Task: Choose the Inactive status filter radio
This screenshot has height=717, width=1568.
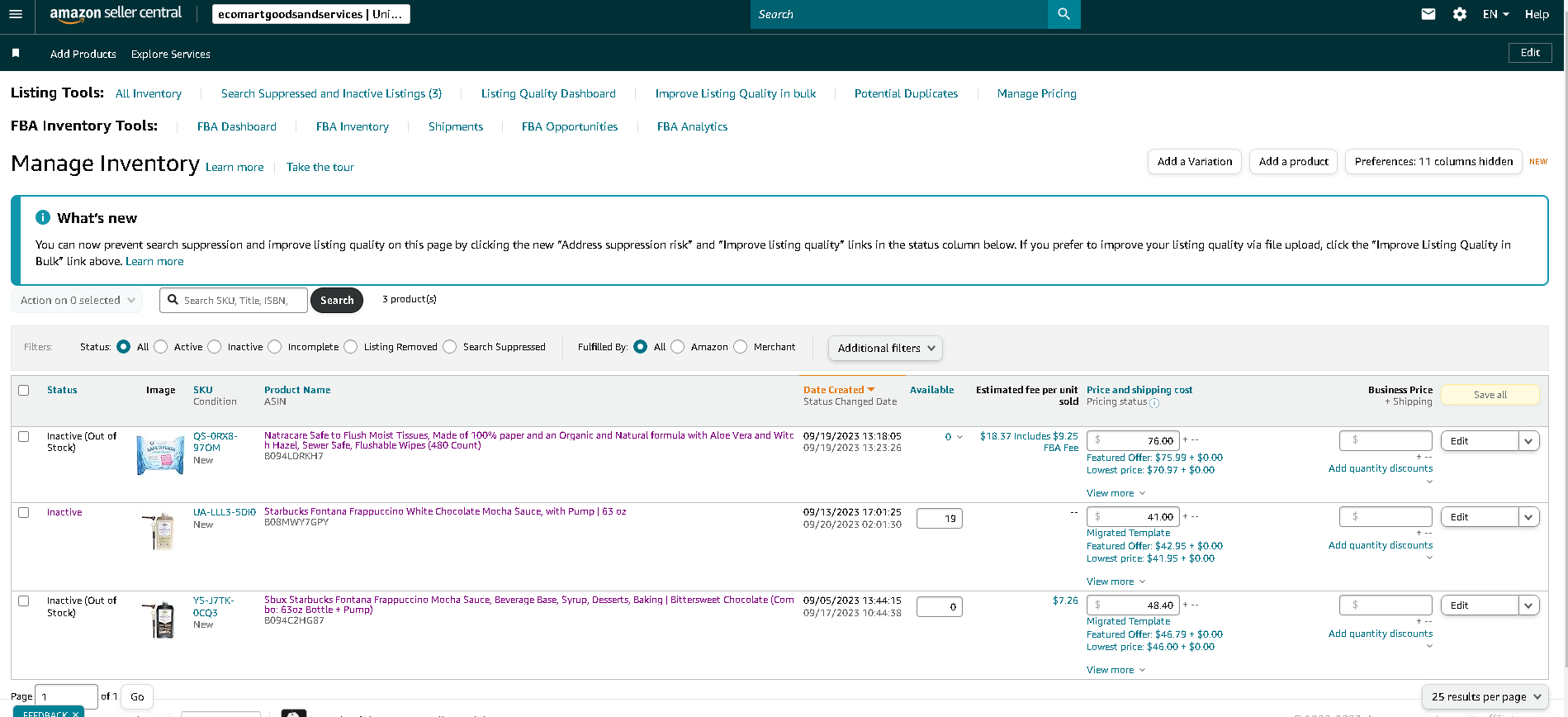Action: [215, 347]
